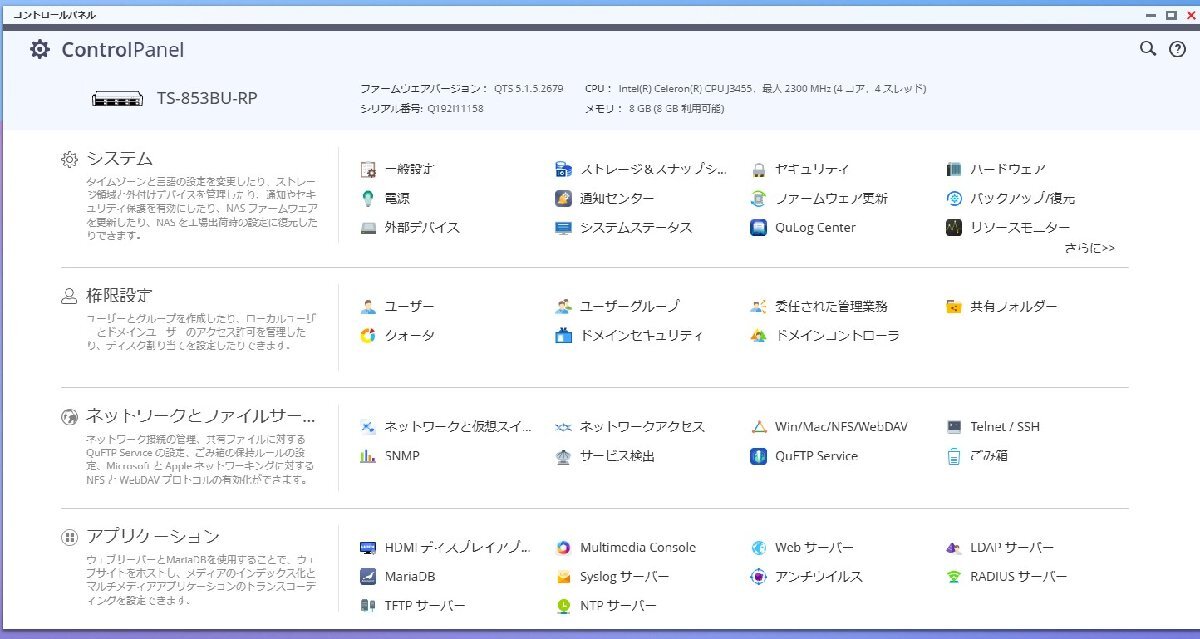Click the TS-853BU-RP model name

click(x=205, y=98)
